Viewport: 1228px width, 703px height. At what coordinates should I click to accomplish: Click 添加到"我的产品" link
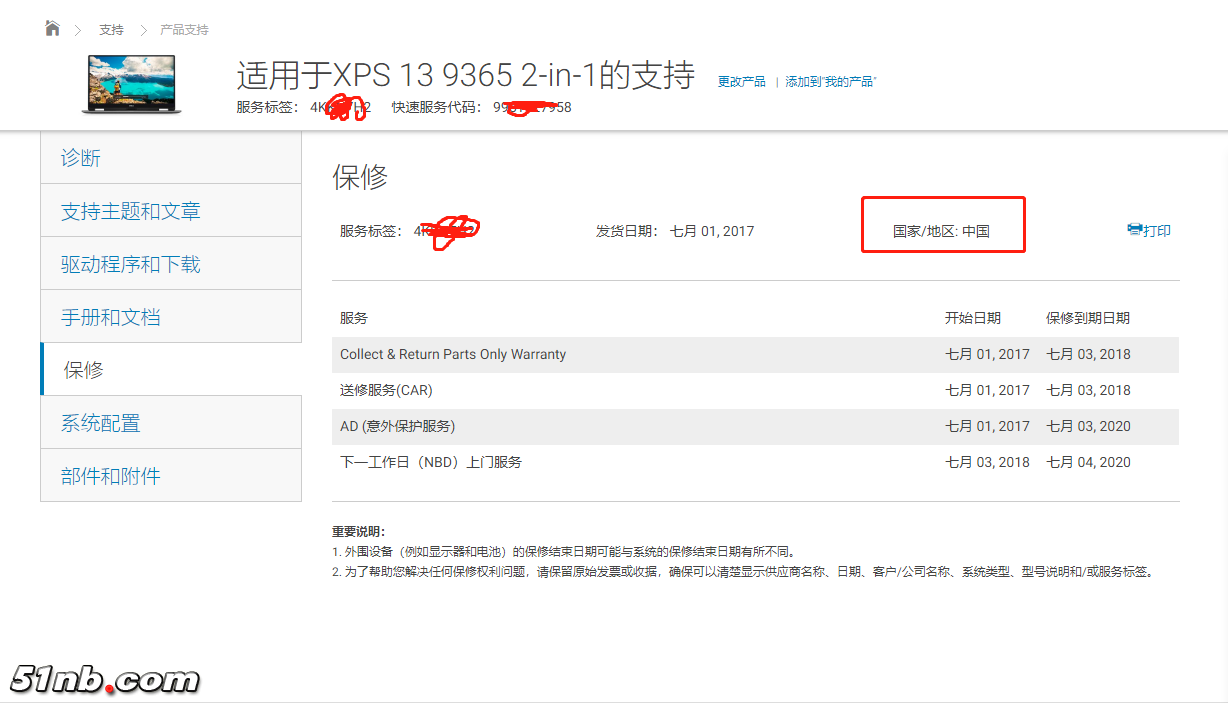[830, 82]
